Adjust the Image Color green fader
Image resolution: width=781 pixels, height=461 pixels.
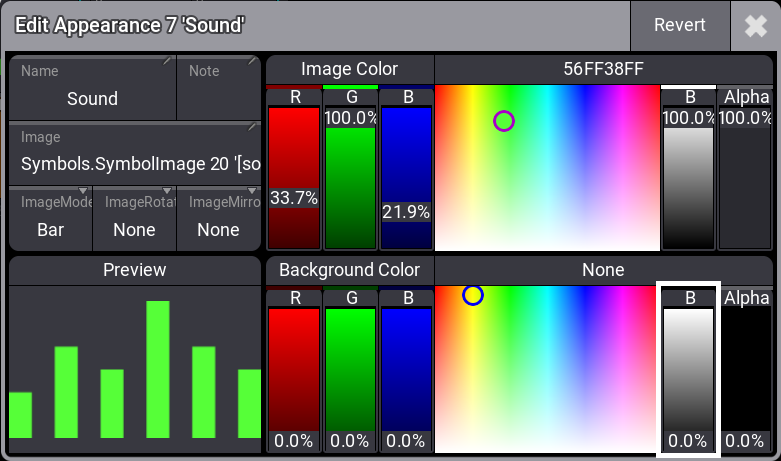point(350,175)
